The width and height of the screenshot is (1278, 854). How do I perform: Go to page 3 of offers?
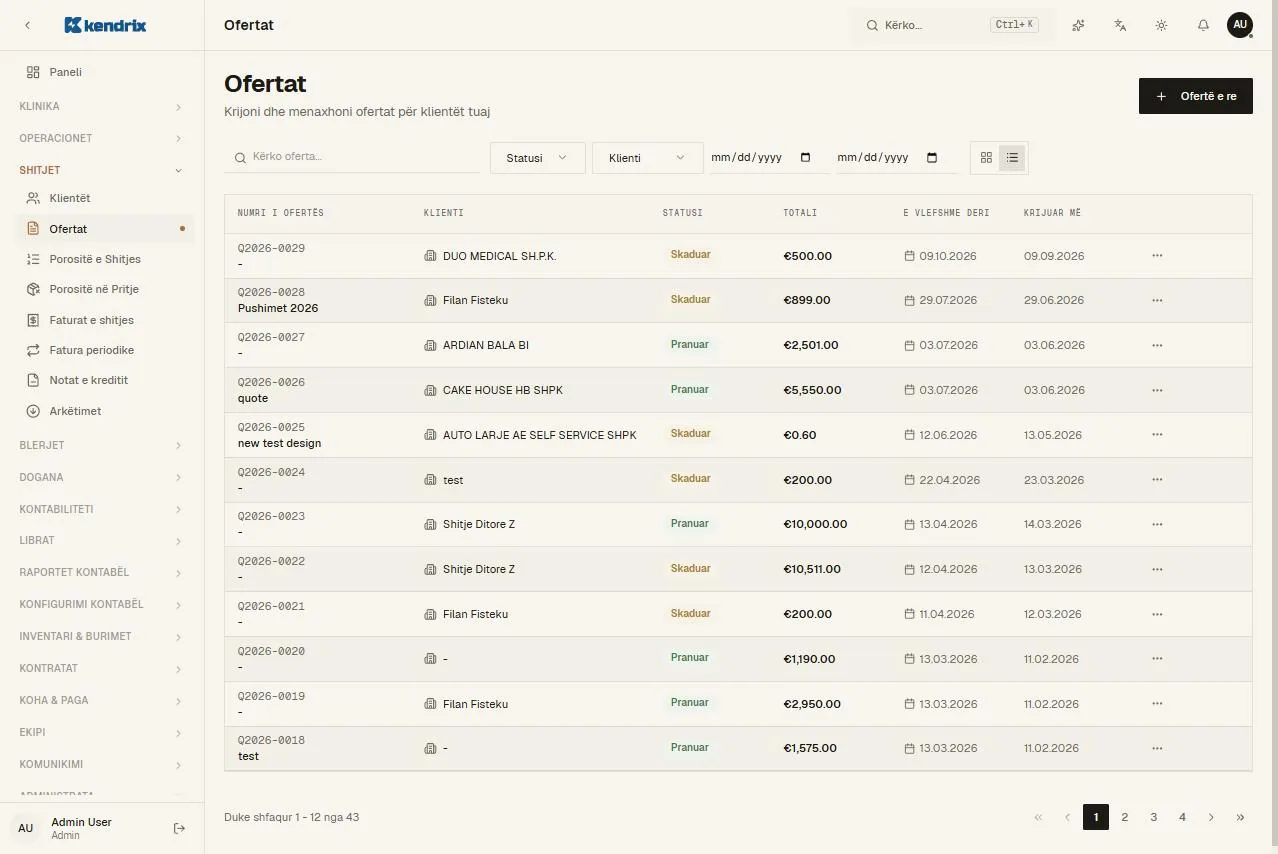tap(1153, 817)
